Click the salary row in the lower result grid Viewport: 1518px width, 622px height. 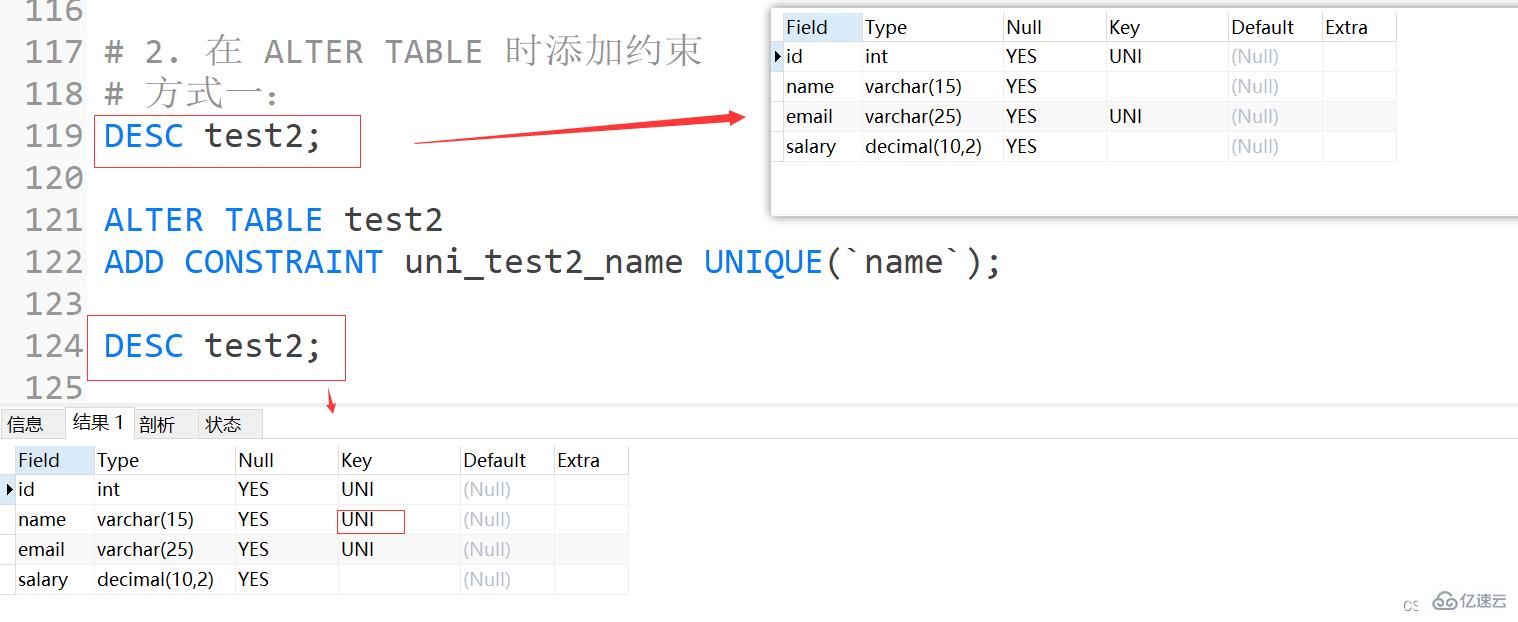pos(42,579)
